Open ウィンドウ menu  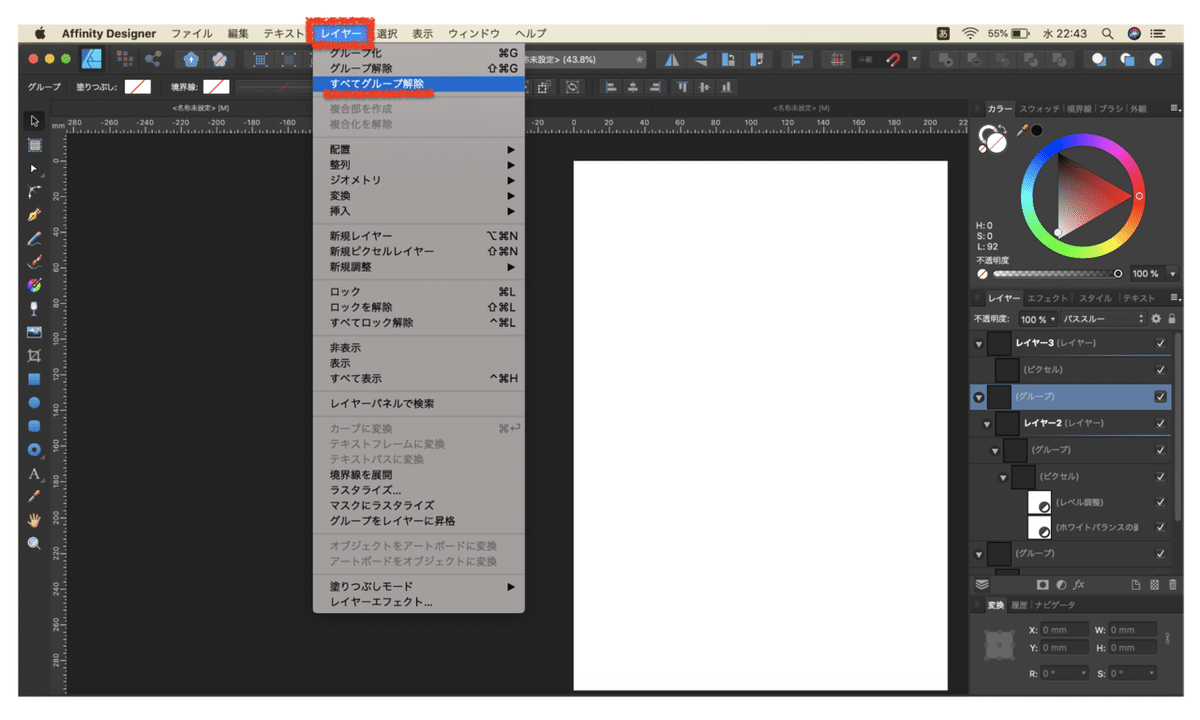[x=474, y=33]
